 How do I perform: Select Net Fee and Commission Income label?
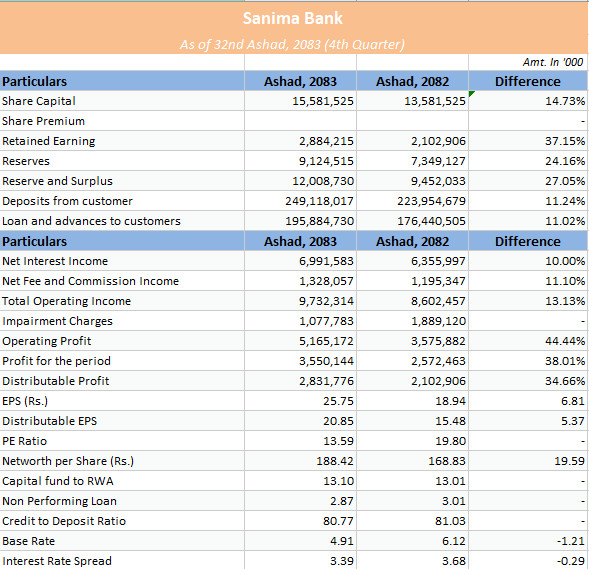point(91,281)
